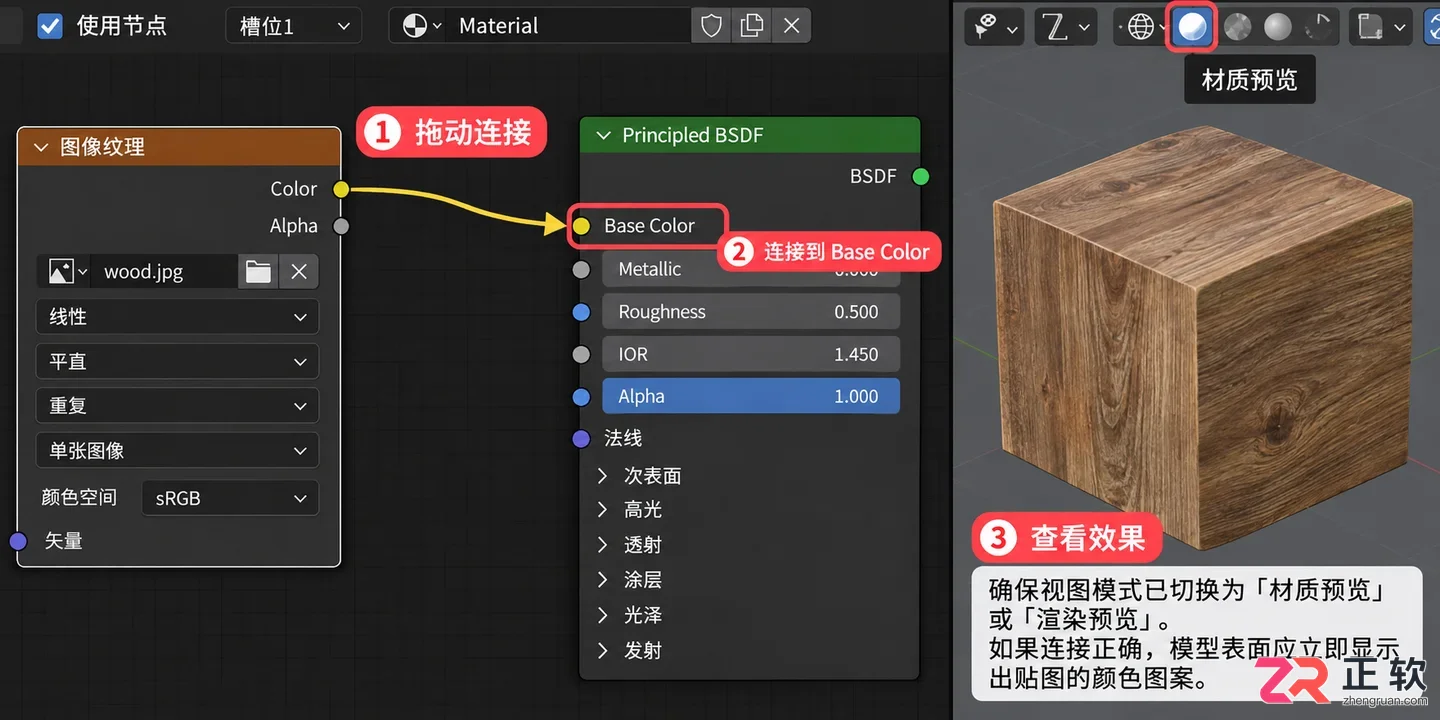Open the 线性 interpolation dropdown
Viewport: 1440px width, 720px height.
[x=177, y=317]
